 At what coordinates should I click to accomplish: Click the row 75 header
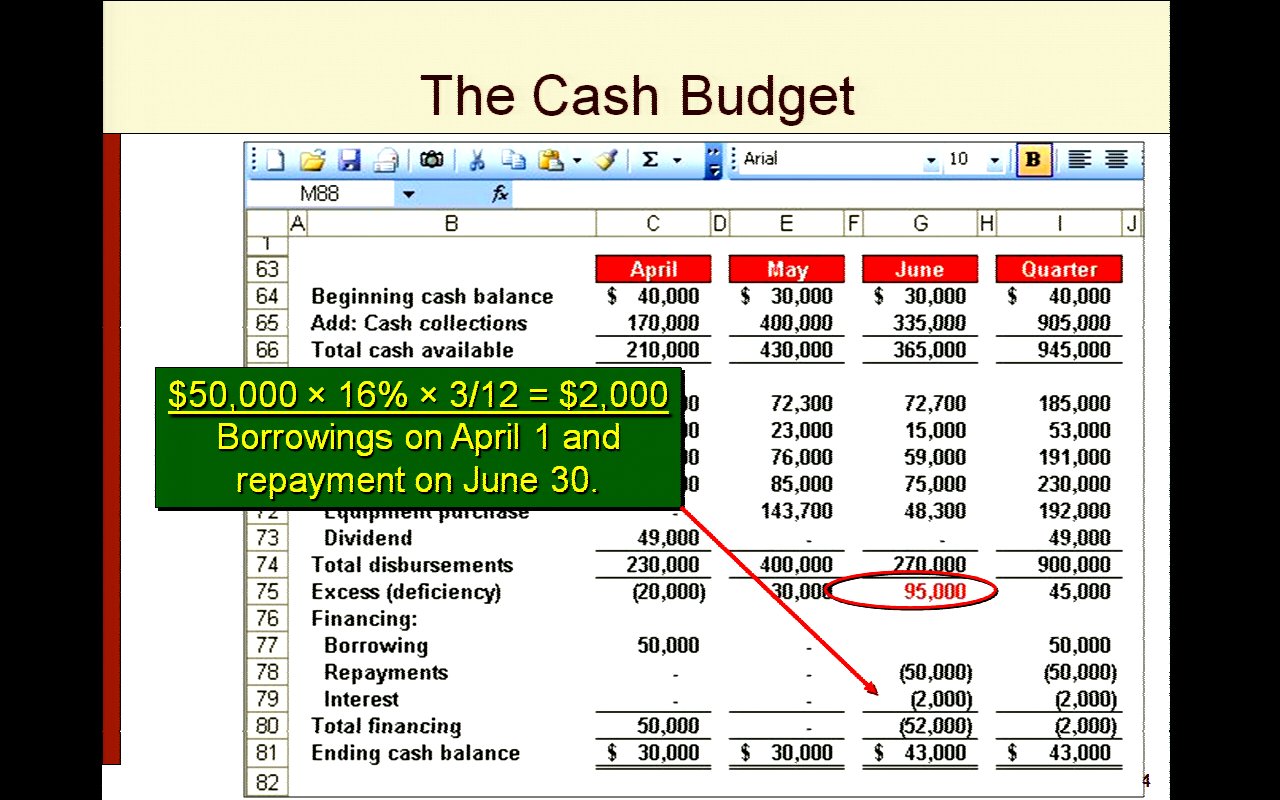267,592
